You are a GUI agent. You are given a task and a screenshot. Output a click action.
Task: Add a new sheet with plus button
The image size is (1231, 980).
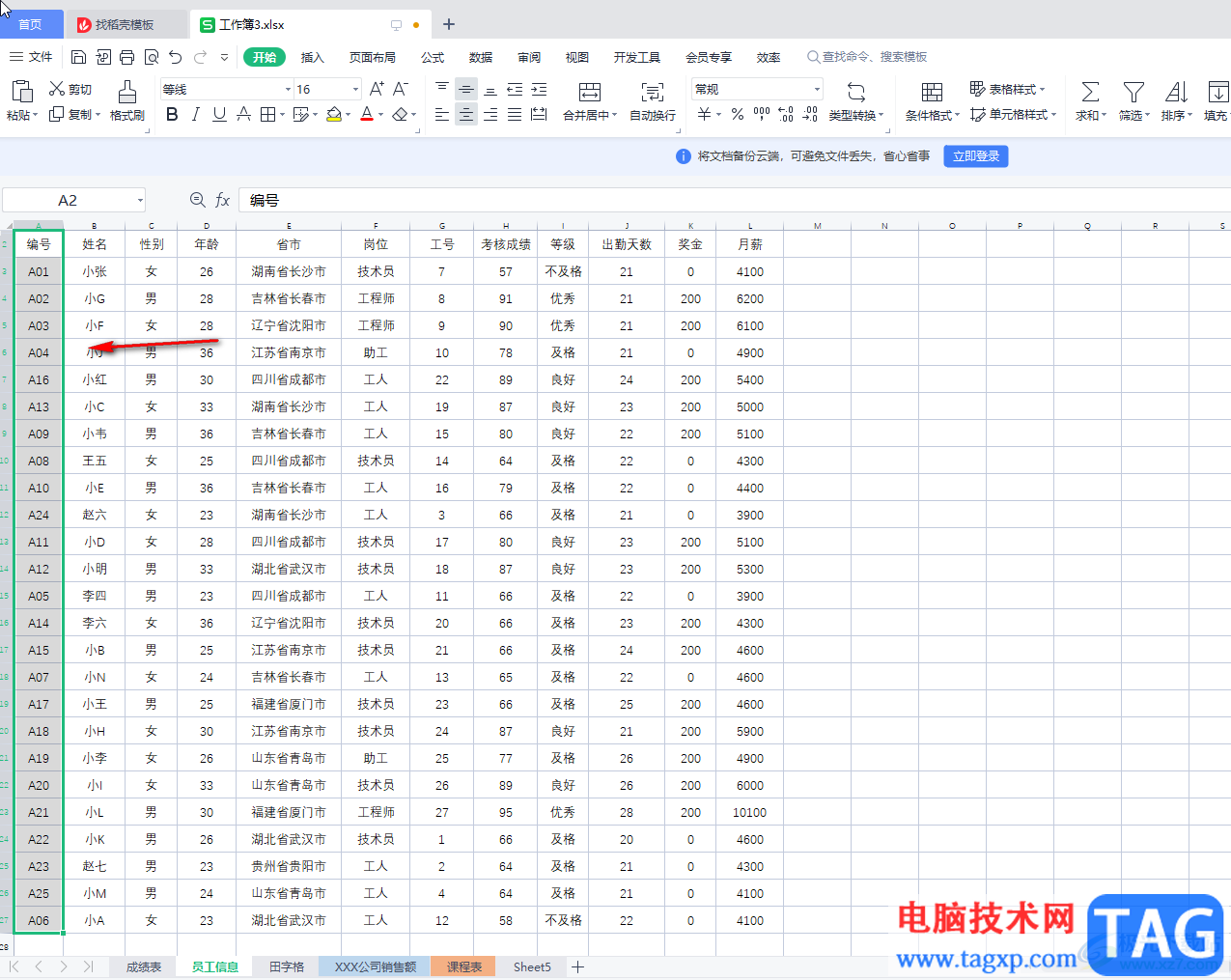pos(577,966)
